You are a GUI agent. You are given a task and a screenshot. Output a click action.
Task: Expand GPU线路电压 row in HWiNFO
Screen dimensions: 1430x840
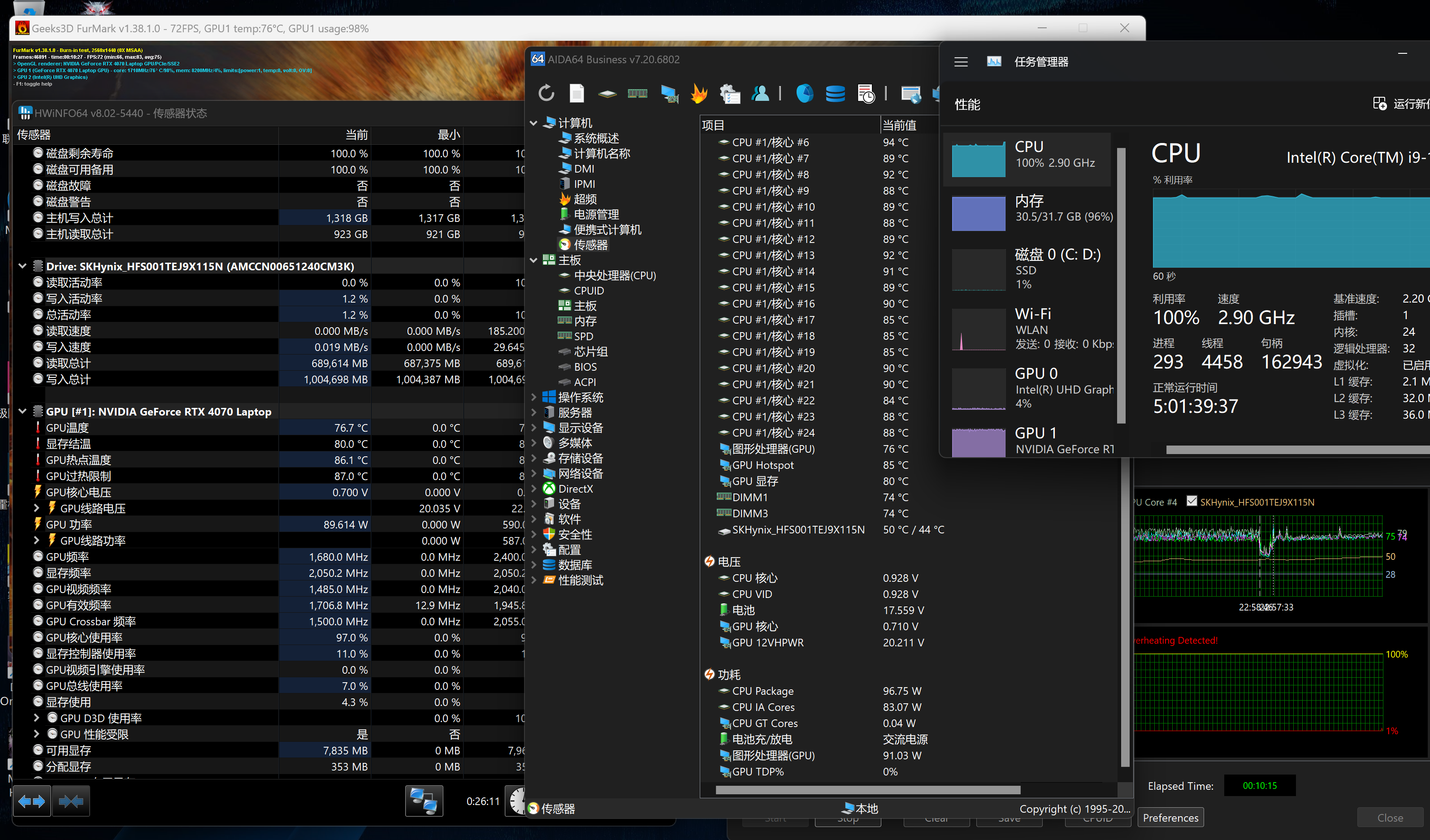(37, 508)
